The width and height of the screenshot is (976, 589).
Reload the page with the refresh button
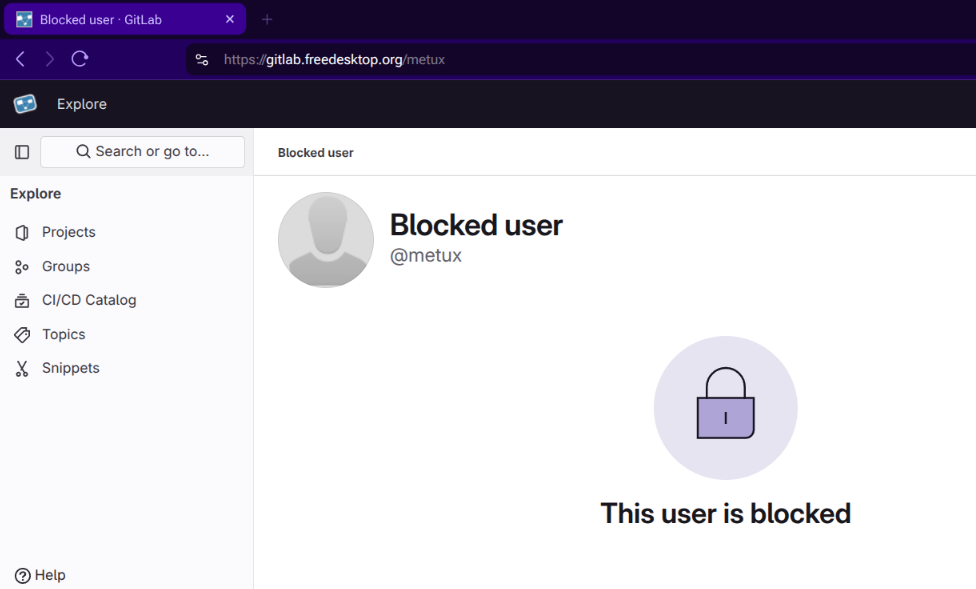79,59
